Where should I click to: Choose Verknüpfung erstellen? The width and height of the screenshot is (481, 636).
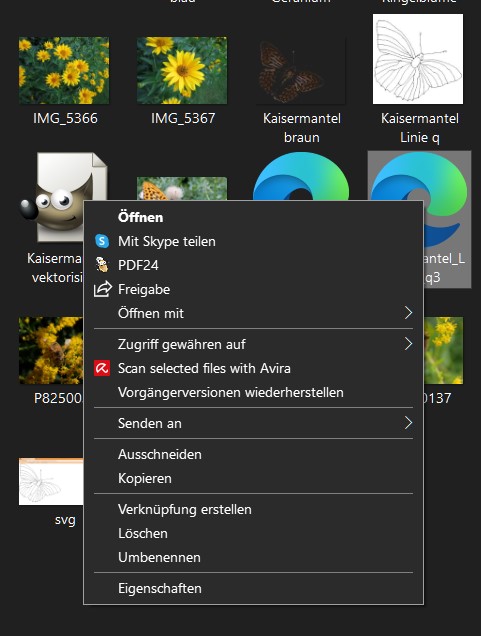coord(253,509)
